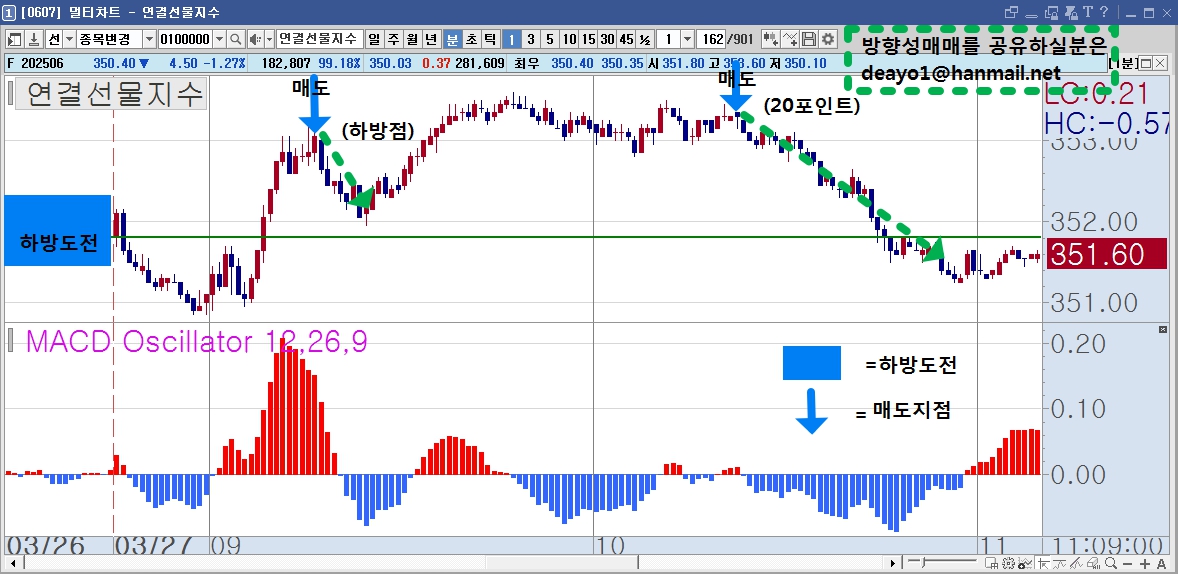Image resolution: width=1178 pixels, height=574 pixels.
Task: Click the 0100000 symbol code field
Action: pyautogui.click(x=186, y=39)
